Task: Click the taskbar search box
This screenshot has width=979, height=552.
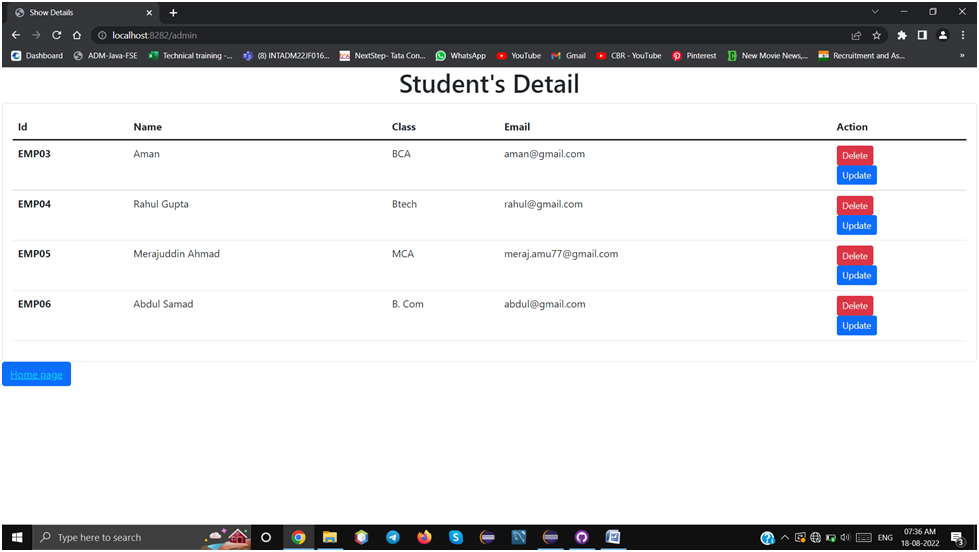Action: pyautogui.click(x=141, y=537)
